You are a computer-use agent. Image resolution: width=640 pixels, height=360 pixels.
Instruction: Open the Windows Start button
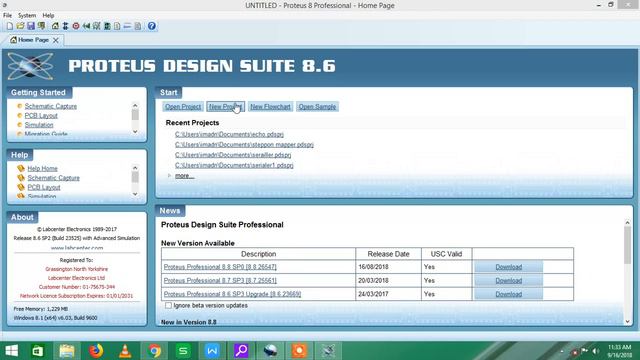point(11,351)
